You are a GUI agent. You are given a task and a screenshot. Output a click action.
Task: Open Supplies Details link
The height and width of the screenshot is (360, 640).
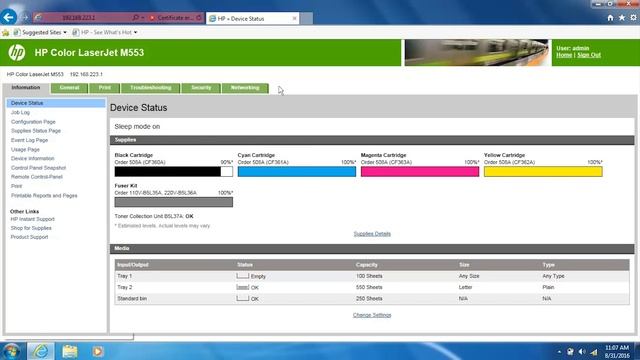pos(372,234)
